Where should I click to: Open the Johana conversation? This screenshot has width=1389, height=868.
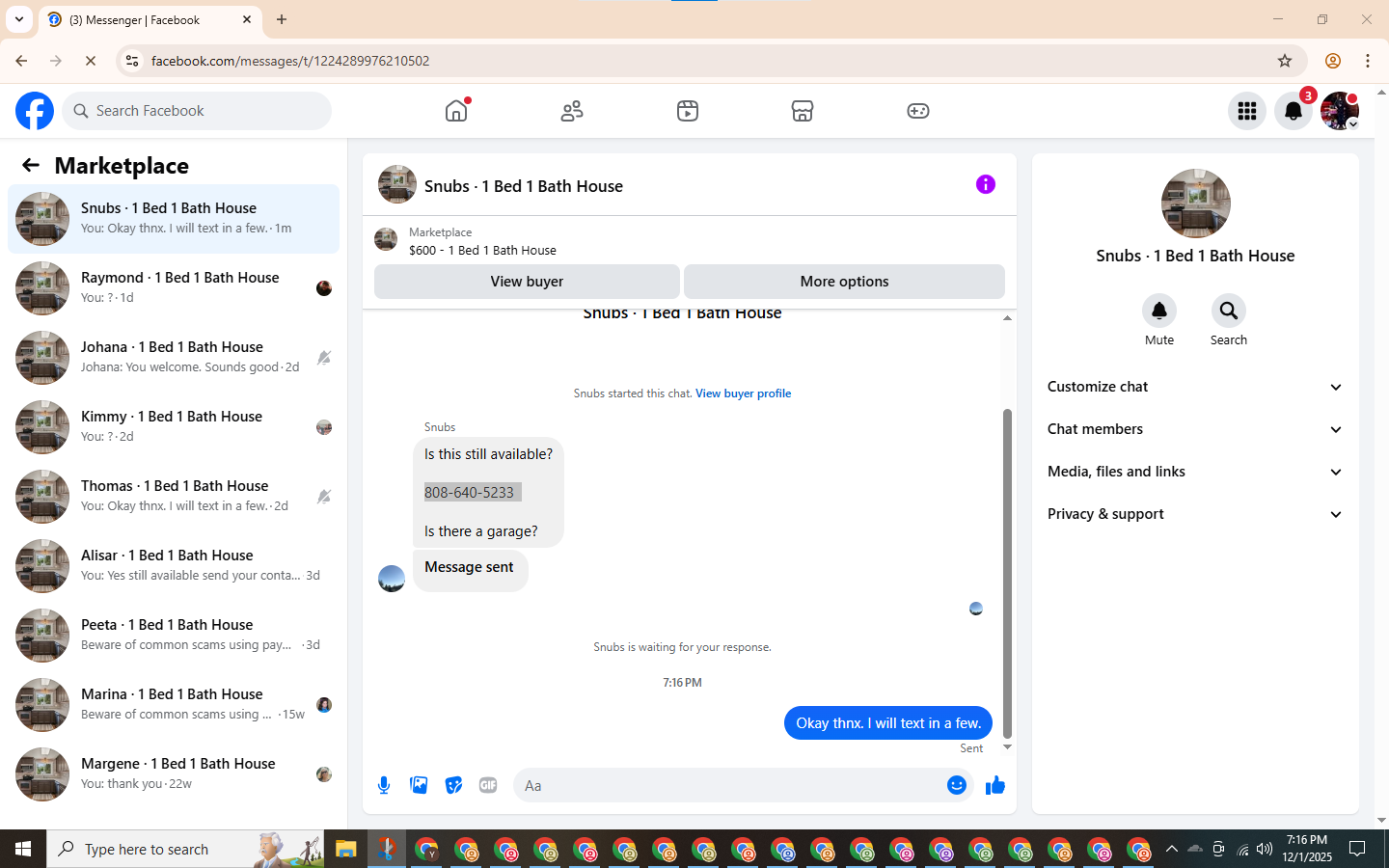click(x=174, y=358)
